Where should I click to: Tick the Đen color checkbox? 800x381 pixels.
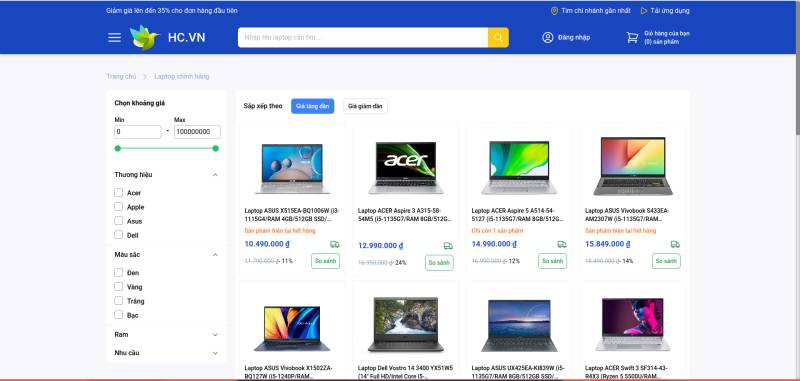click(x=118, y=272)
